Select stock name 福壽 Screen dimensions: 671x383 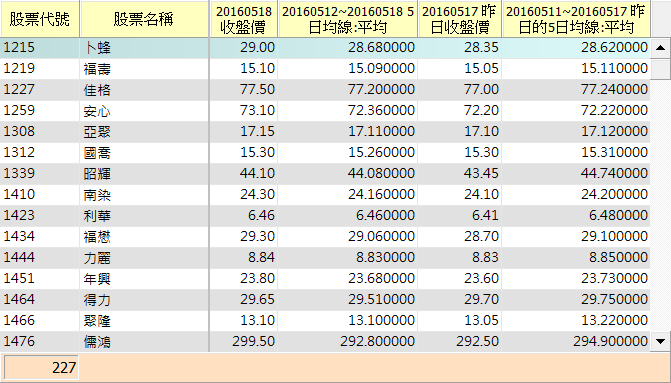tap(97, 68)
